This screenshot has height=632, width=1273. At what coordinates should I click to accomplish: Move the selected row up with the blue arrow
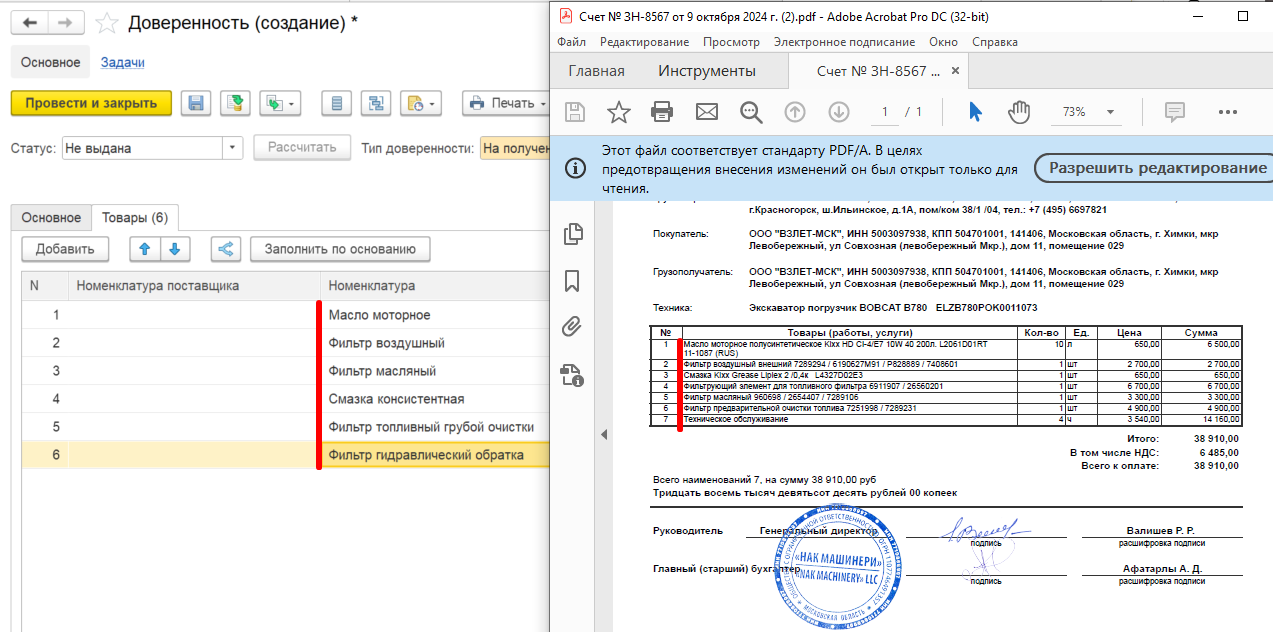143,249
